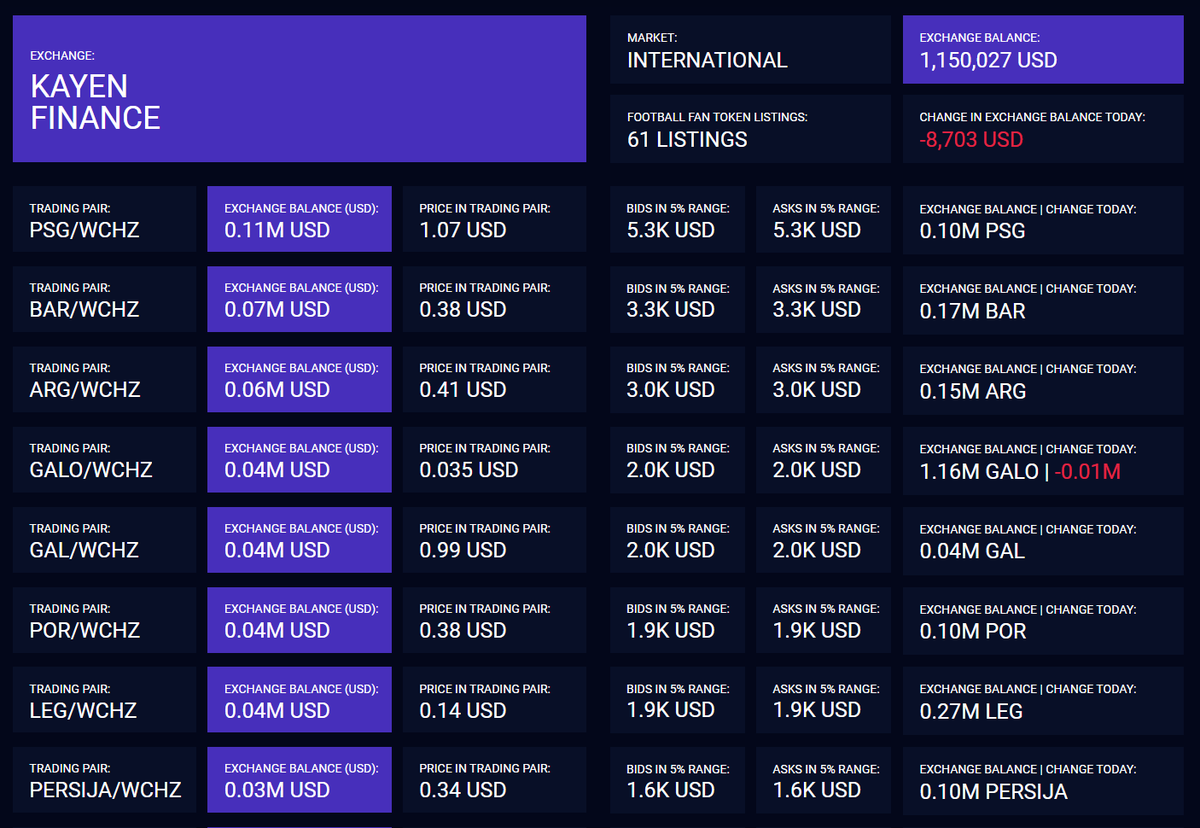Select the ARG/WCHZ trading pair
Screen dimensions: 1200x828
(x=105, y=379)
